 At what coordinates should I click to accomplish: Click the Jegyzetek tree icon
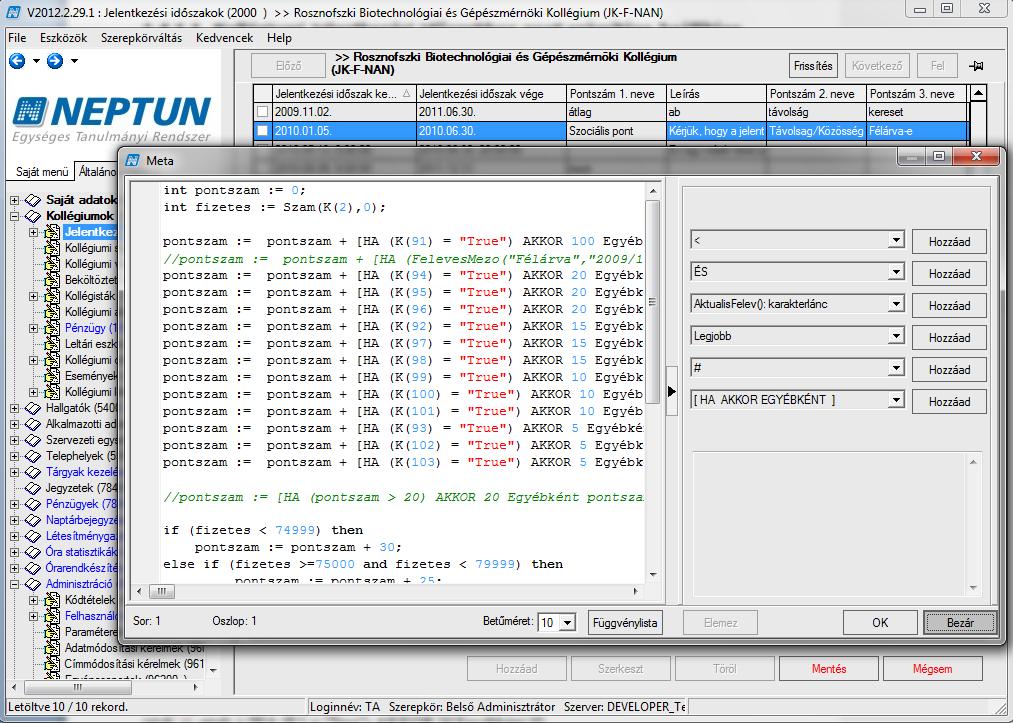tap(33, 488)
